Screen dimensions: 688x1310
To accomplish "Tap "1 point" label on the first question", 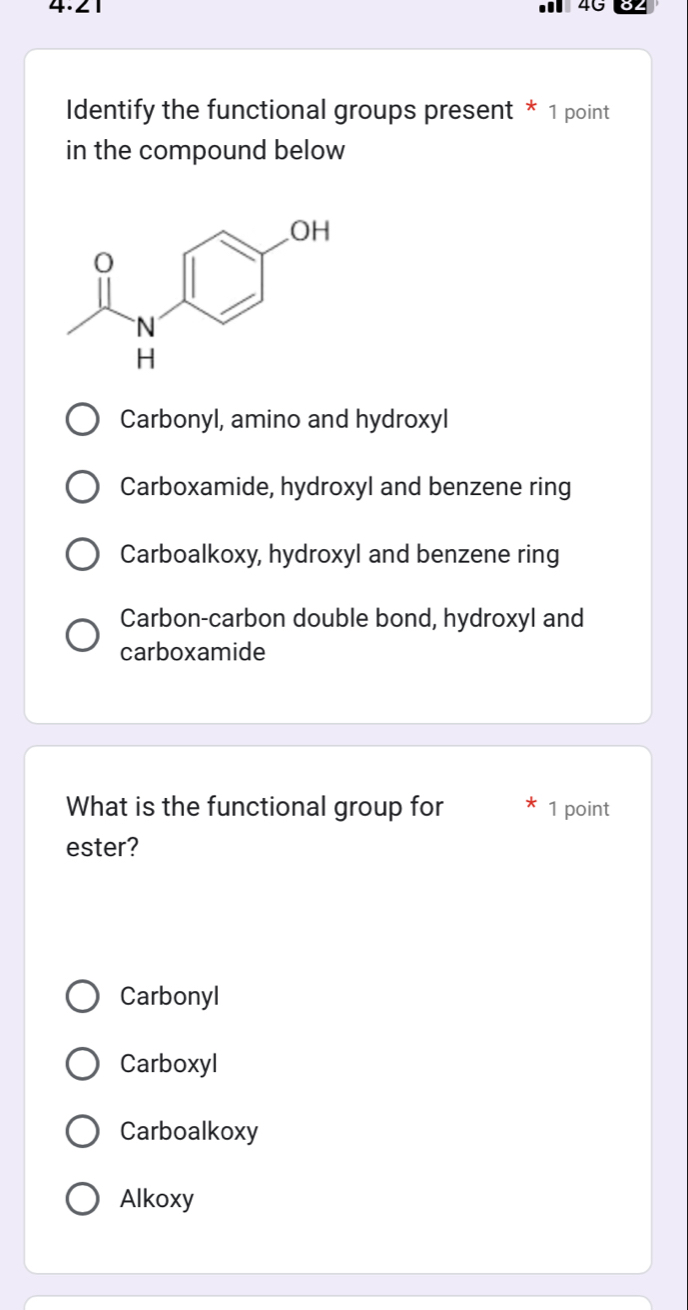I will (576, 112).
